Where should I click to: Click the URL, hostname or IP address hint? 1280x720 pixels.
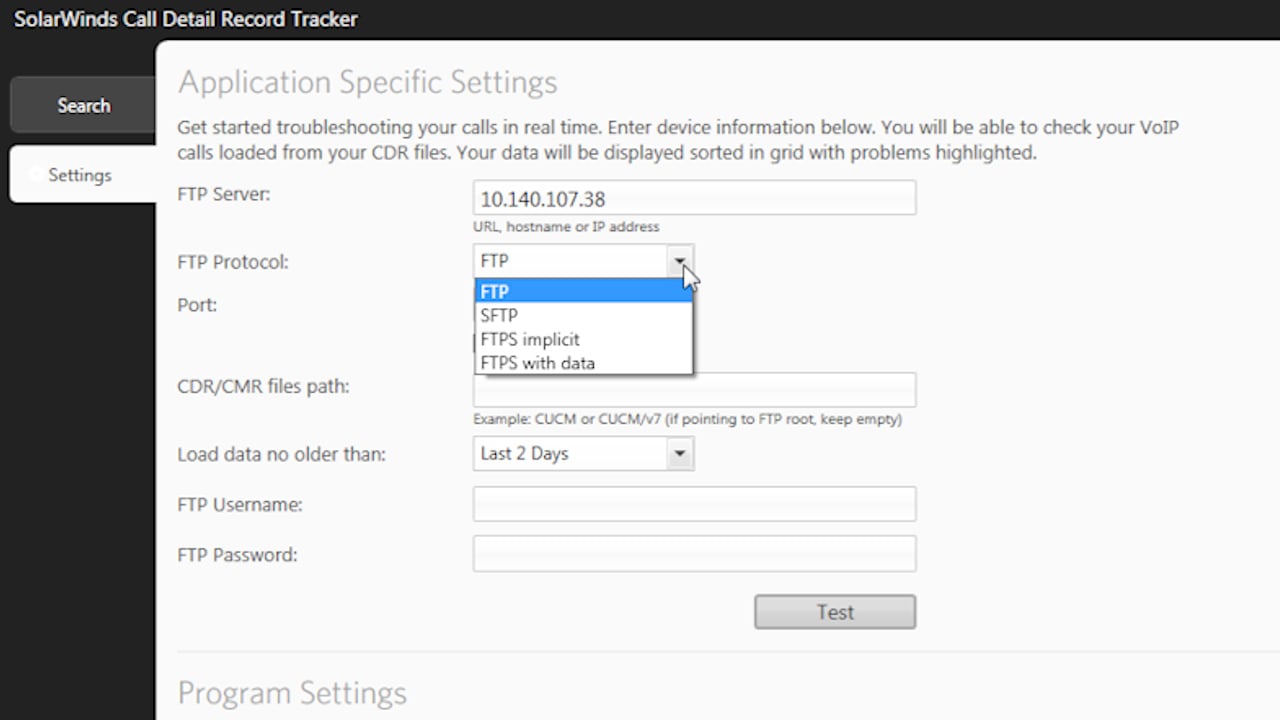coord(566,226)
